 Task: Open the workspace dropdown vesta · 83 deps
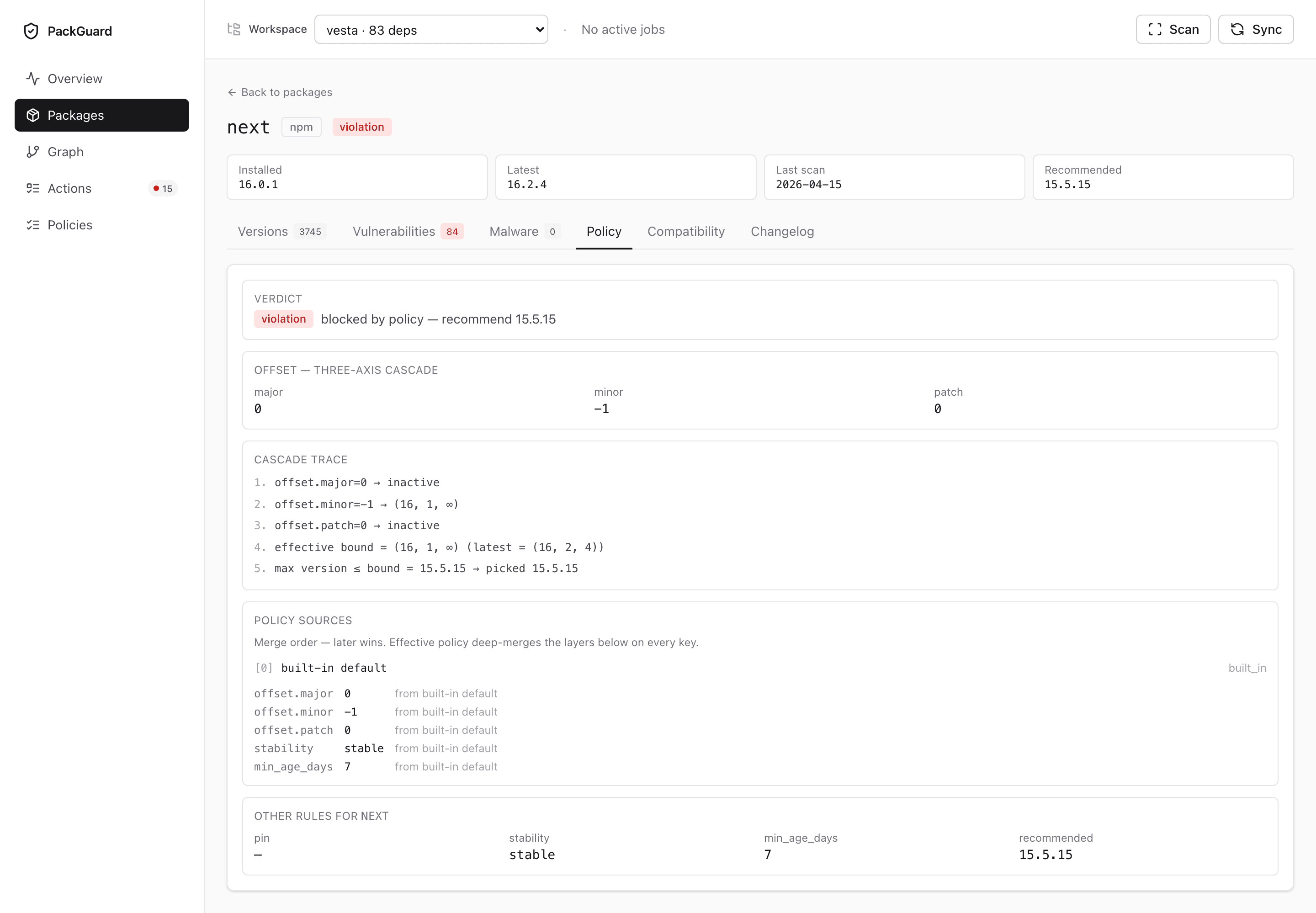click(431, 29)
